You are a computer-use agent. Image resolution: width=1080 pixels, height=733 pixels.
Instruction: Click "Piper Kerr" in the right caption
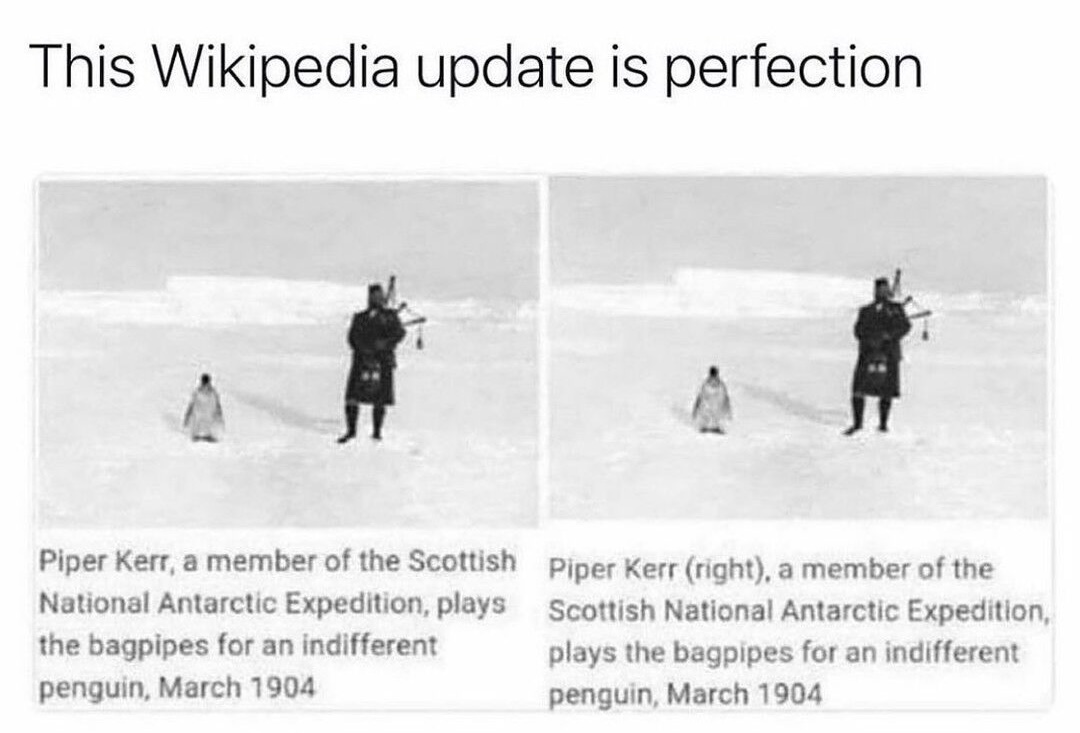tap(612, 570)
